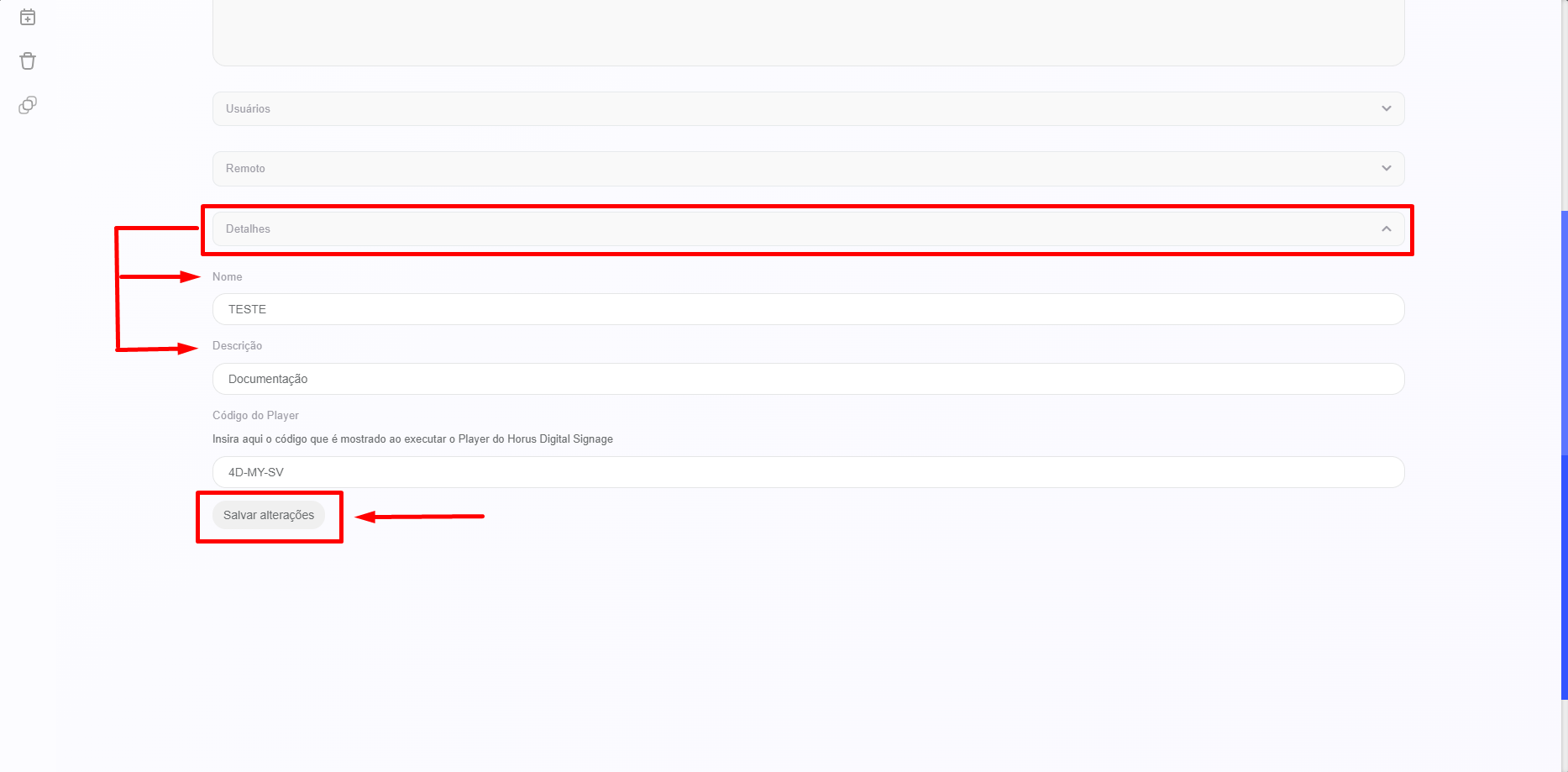The image size is (1568, 772).
Task: Click the Detalhes section title text
Action: (248, 228)
